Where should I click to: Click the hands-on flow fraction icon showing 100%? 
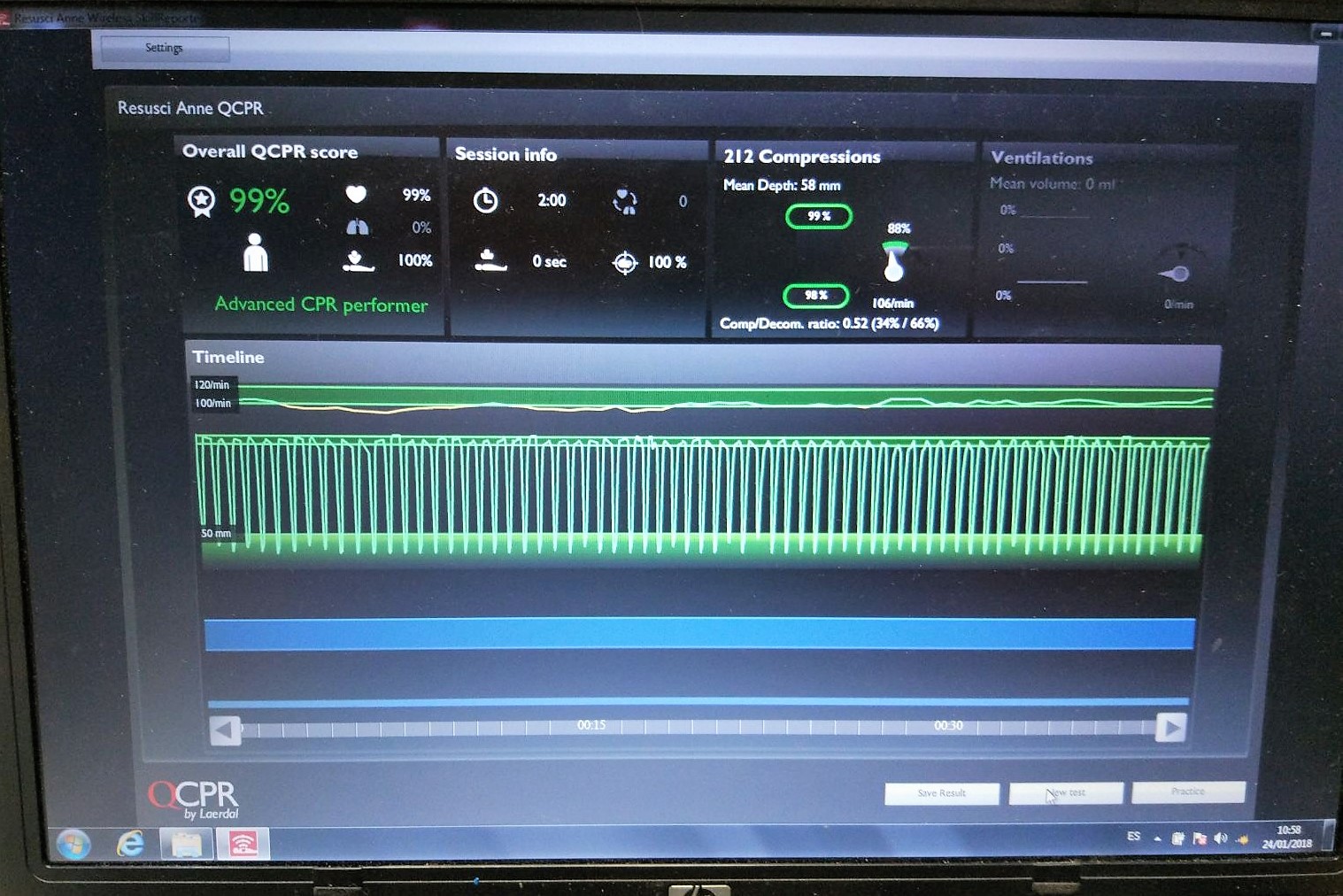pos(358,260)
